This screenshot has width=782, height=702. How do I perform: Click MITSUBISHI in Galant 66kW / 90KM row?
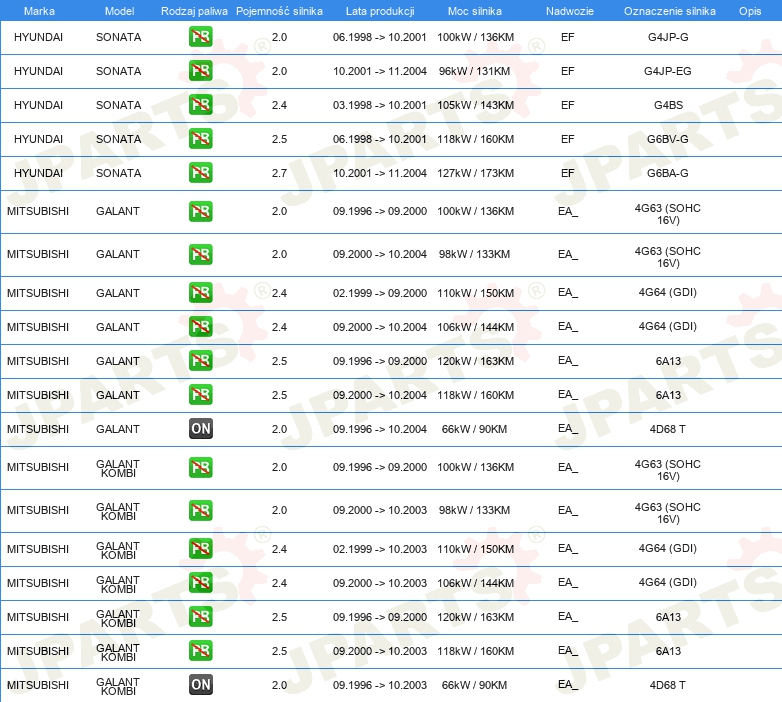[38, 429]
